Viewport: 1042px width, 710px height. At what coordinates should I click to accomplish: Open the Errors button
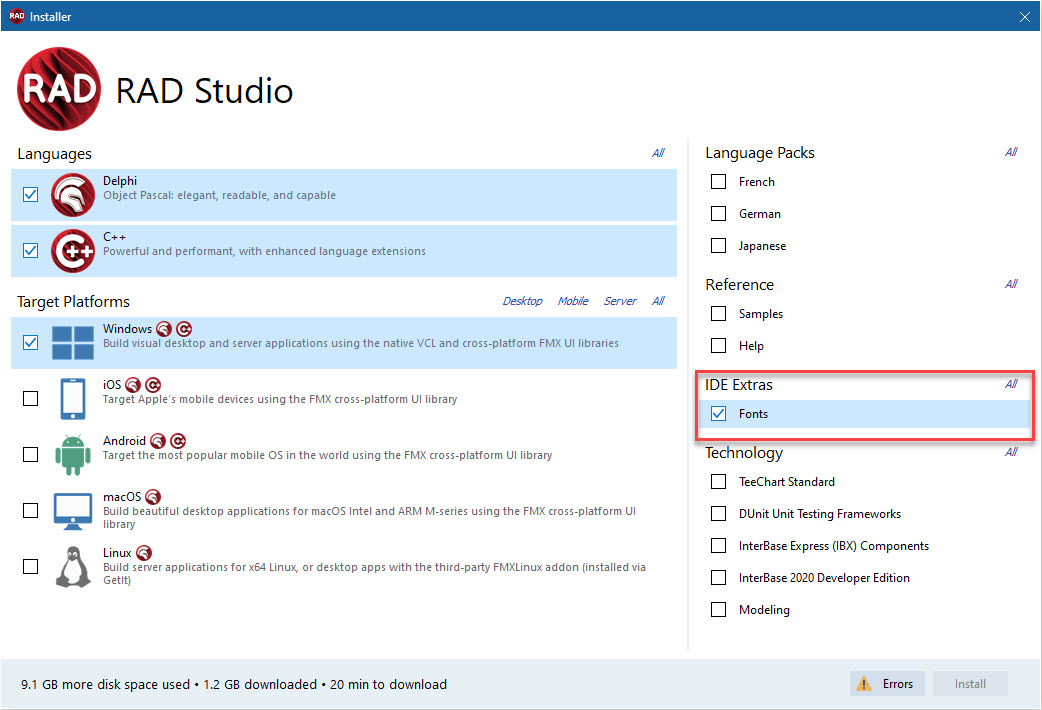(x=887, y=683)
